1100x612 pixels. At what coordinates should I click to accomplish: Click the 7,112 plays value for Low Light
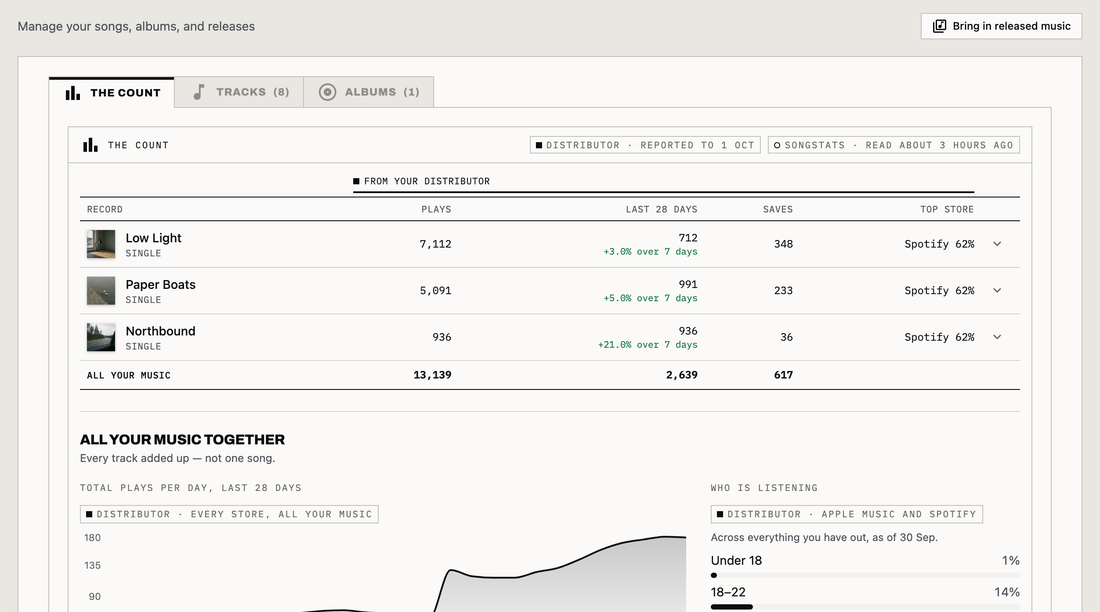pyautogui.click(x=435, y=244)
